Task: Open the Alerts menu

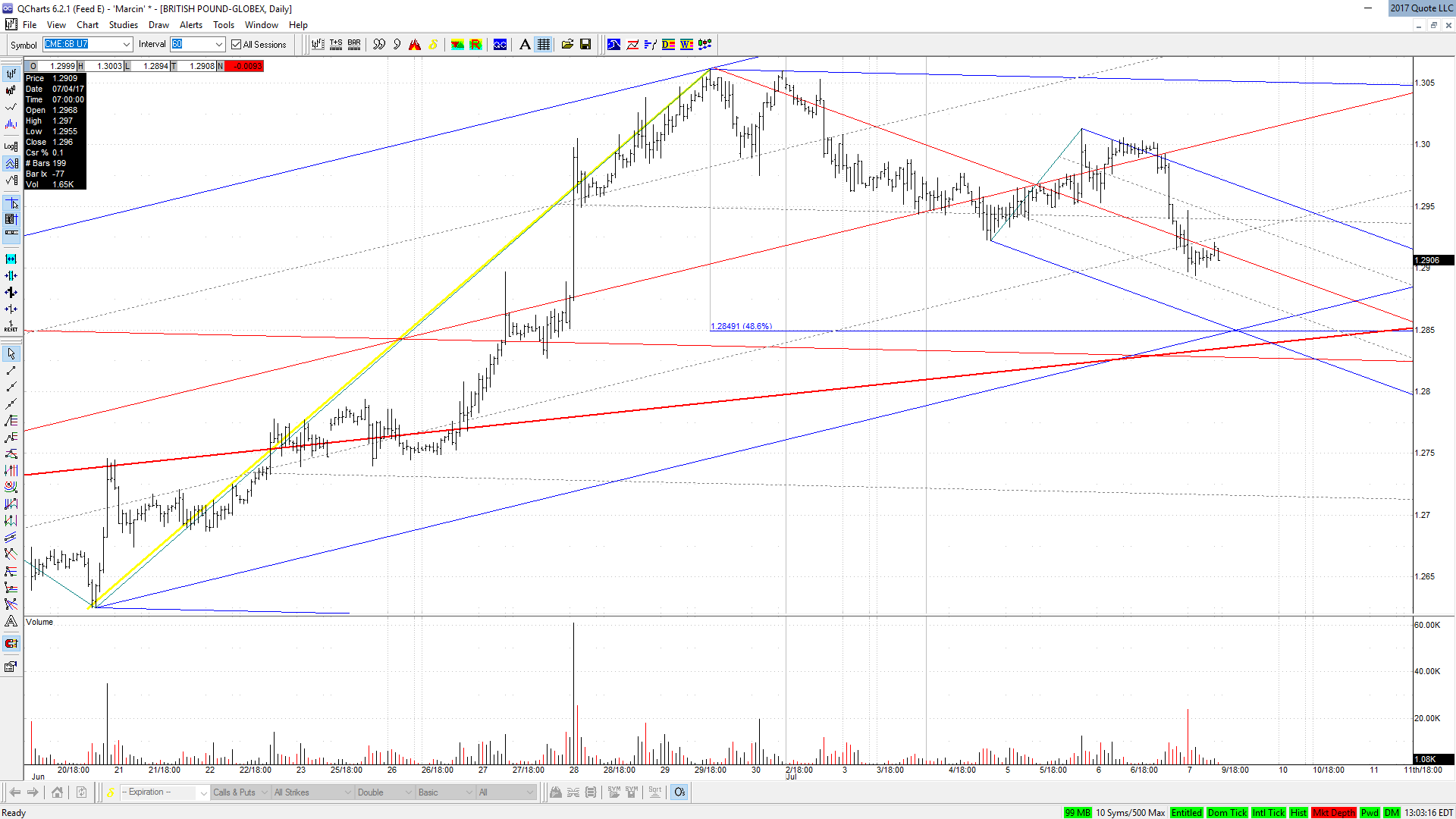Action: (x=191, y=25)
